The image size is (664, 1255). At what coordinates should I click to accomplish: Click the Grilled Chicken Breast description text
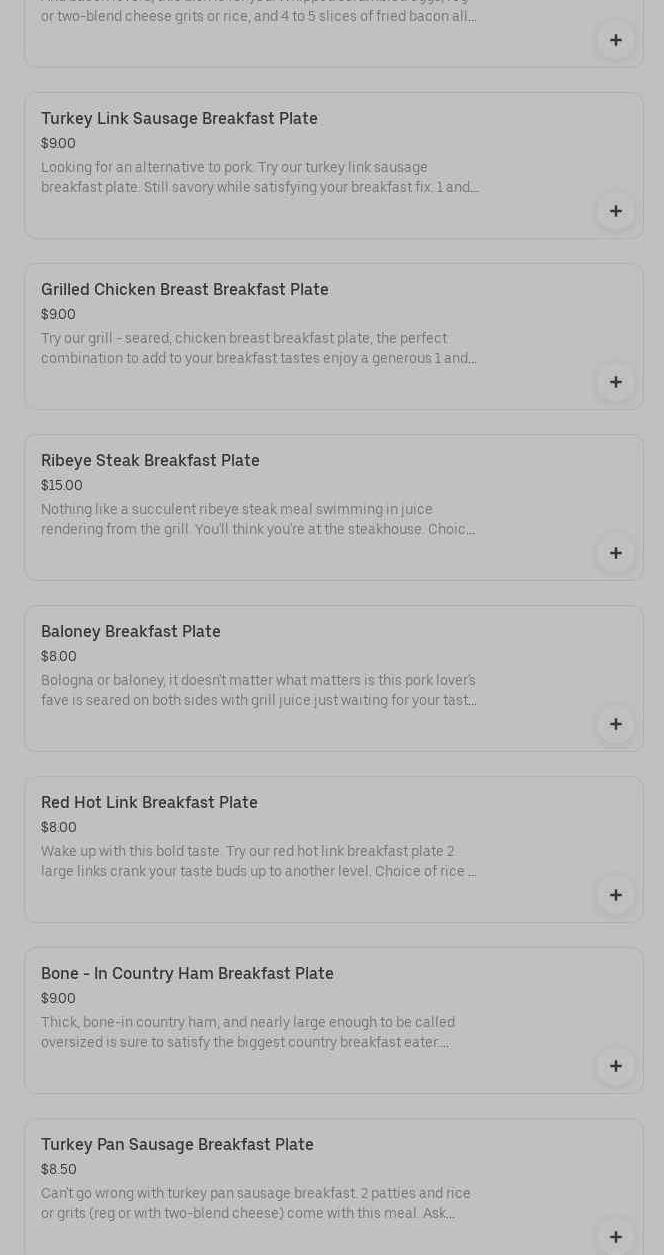(259, 348)
